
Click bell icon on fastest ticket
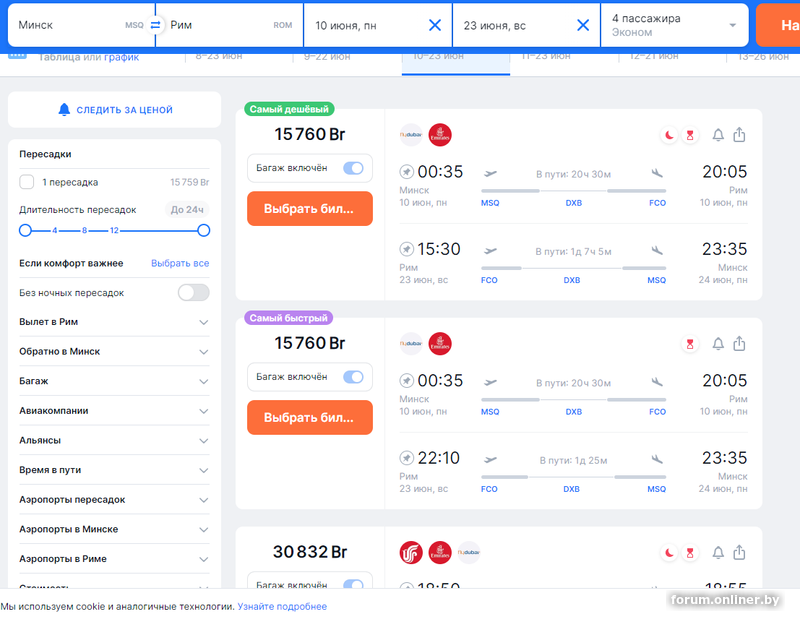pos(717,344)
